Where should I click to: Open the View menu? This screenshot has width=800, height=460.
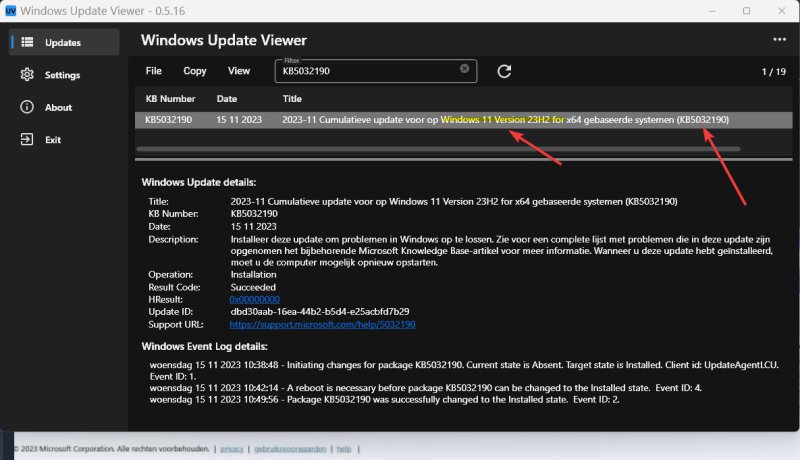coord(238,71)
